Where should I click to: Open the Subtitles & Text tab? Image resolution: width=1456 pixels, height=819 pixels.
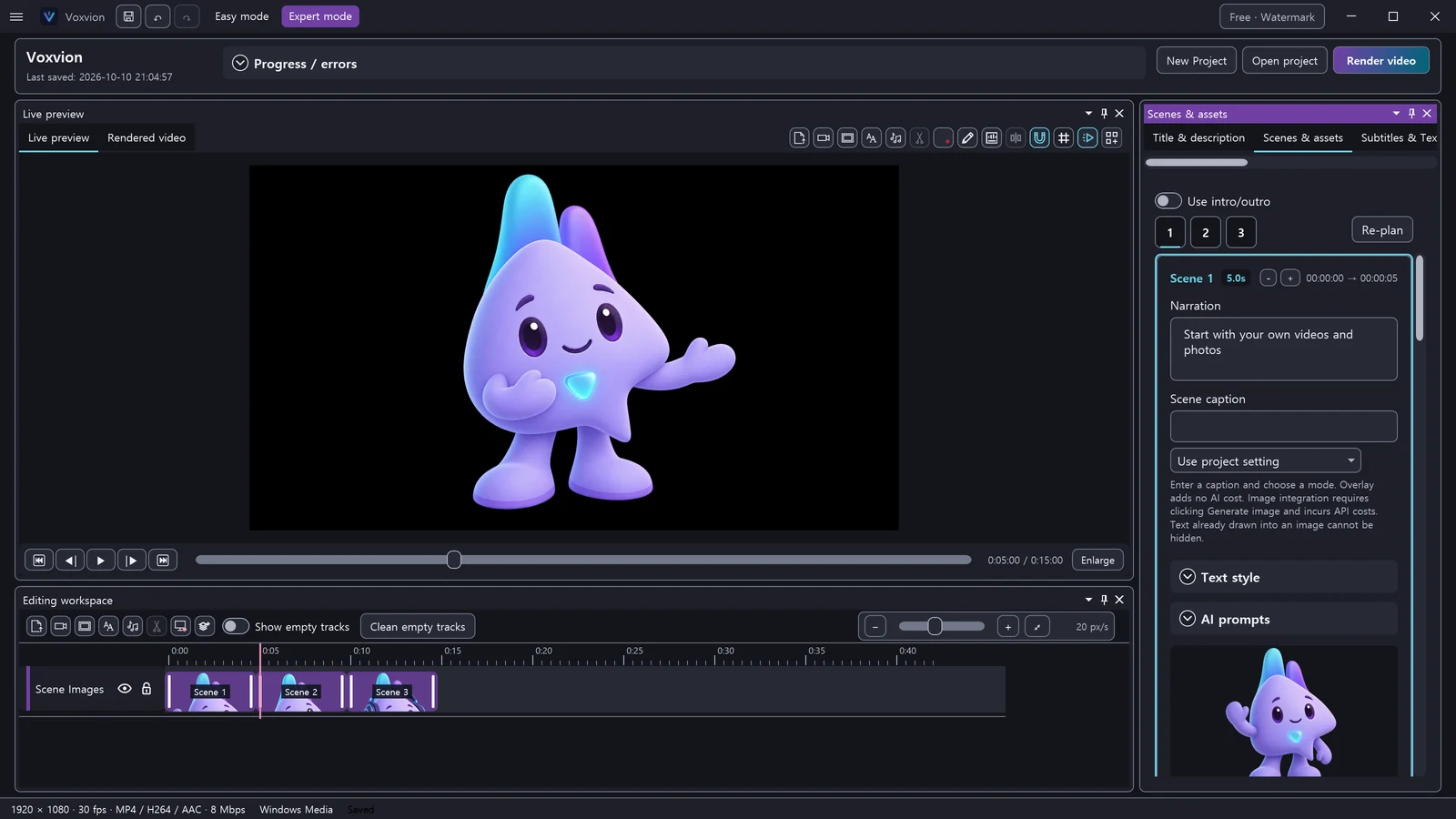[x=1399, y=138]
